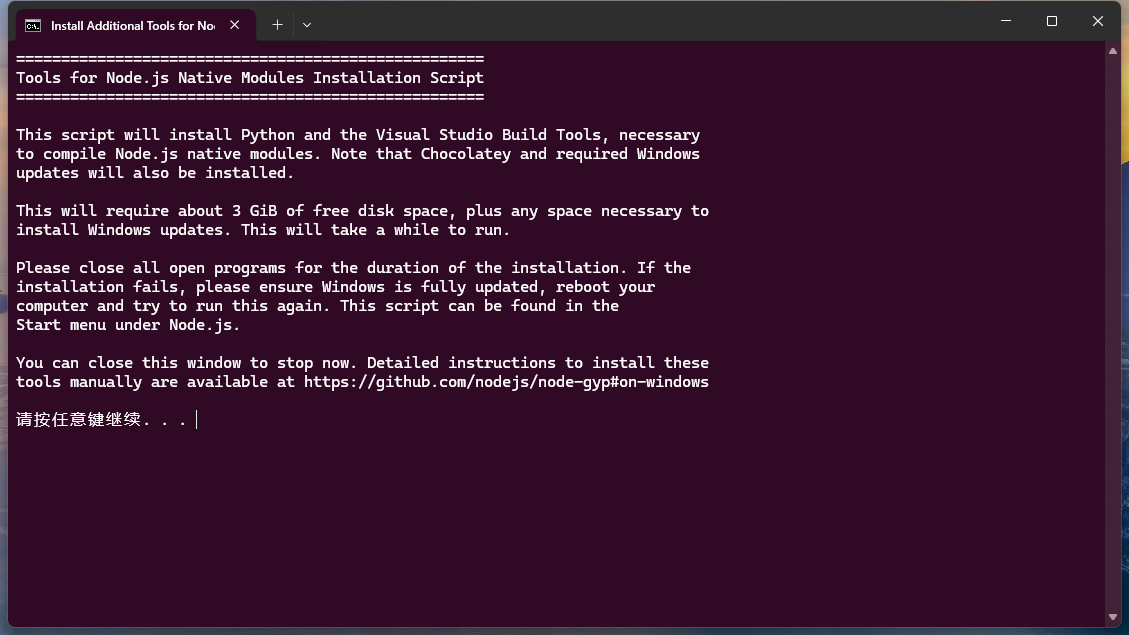The image size is (1129, 635).
Task: Click the 请按任意键继续 prompt line
Action: pos(102,420)
